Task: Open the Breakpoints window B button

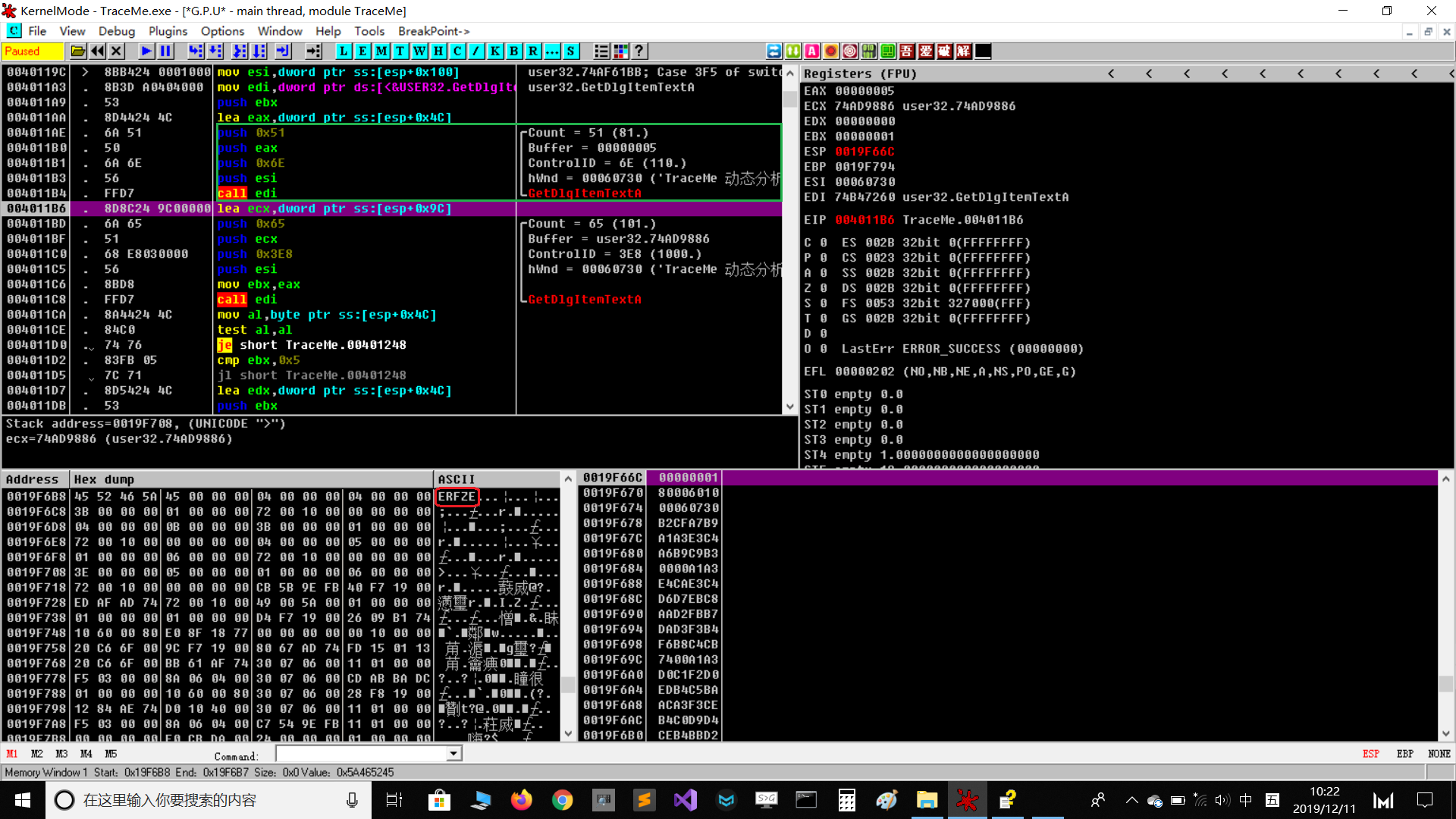Action: (x=514, y=51)
